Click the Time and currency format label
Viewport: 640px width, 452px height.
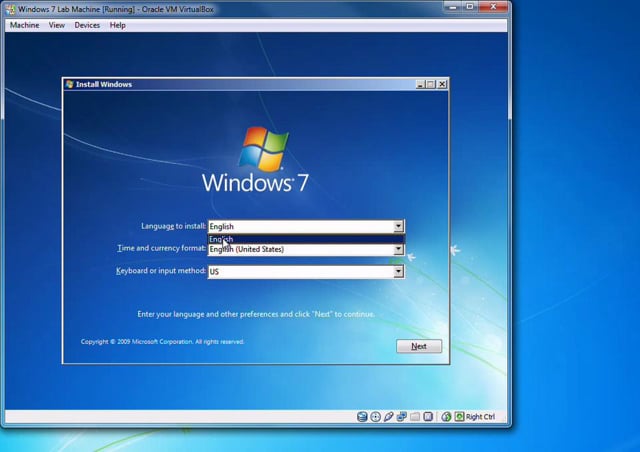pos(162,248)
